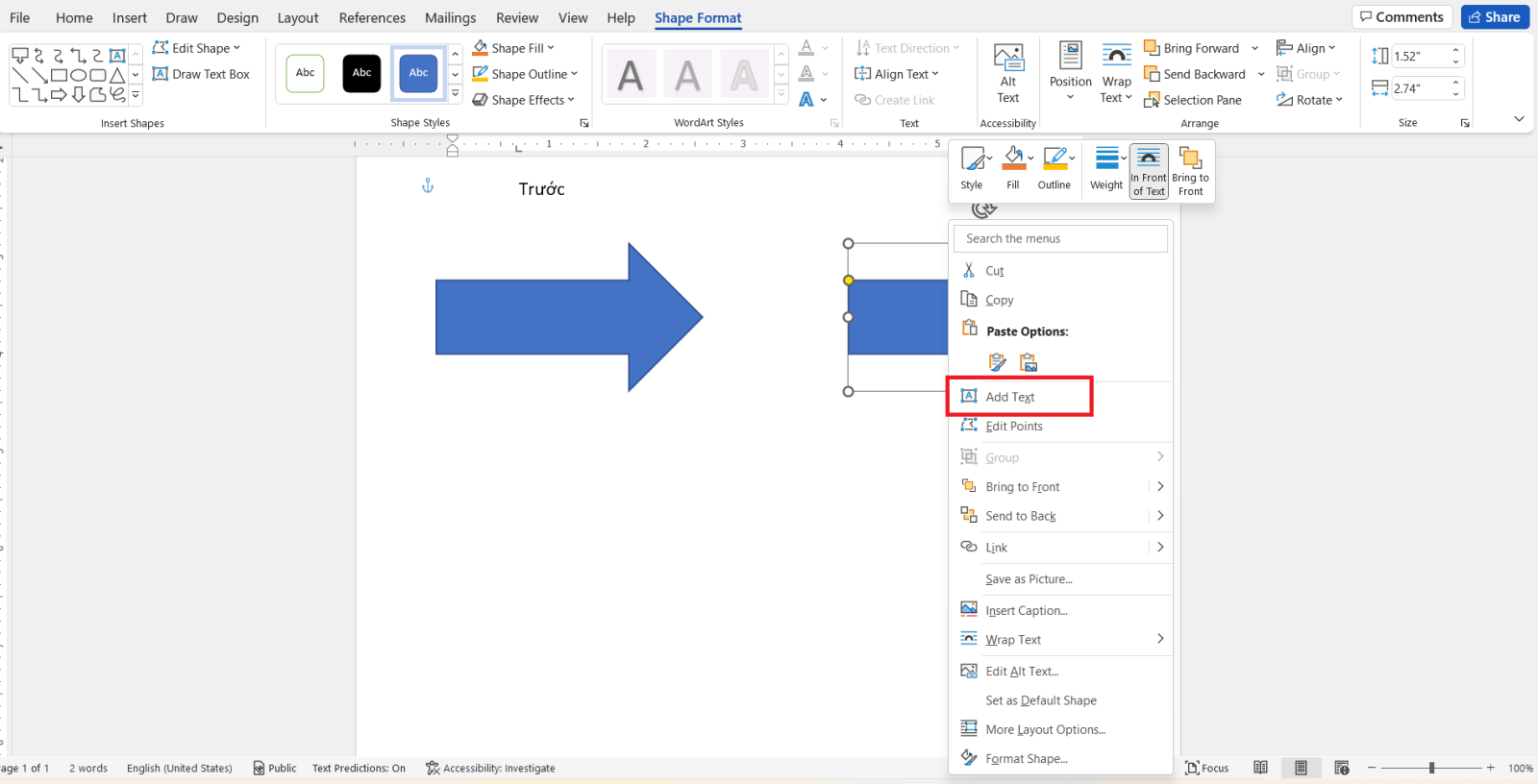
Task: Click Bring Forward in Arrange group
Action: pyautogui.click(x=1192, y=48)
